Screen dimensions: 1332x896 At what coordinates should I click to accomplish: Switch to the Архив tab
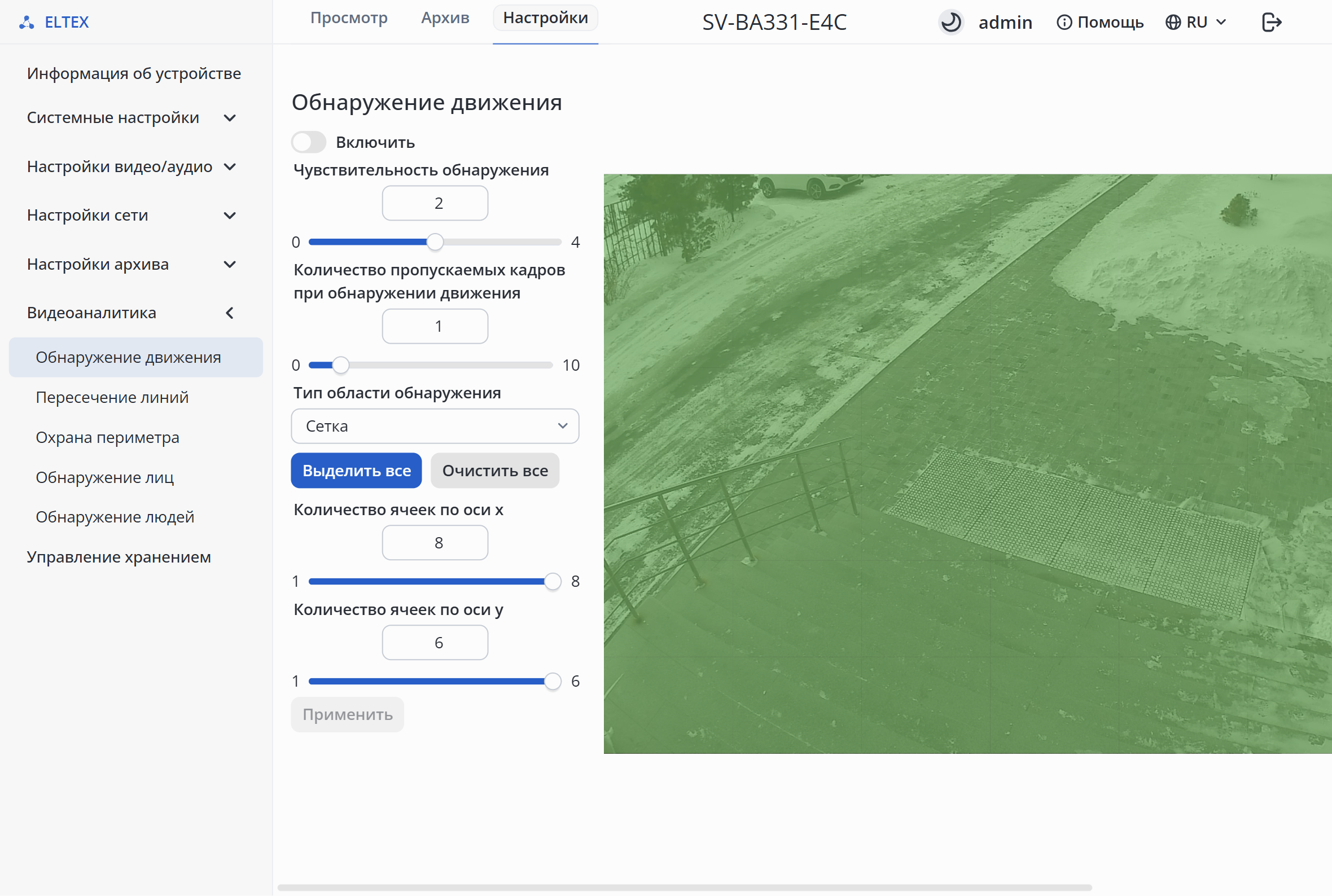click(445, 17)
